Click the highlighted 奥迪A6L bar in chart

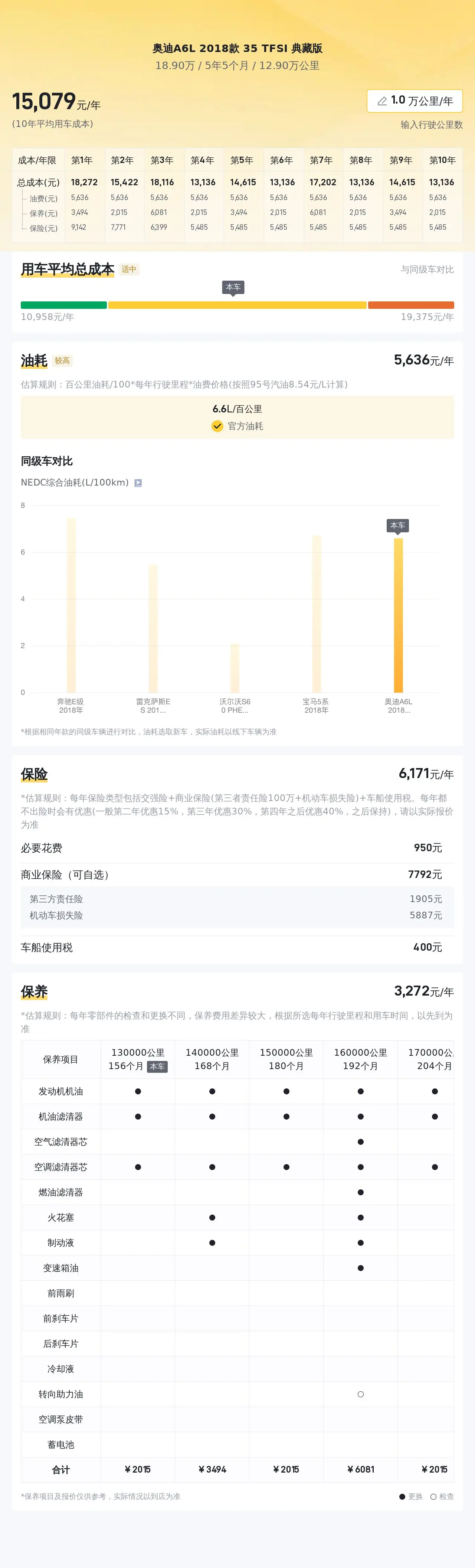tap(398, 615)
